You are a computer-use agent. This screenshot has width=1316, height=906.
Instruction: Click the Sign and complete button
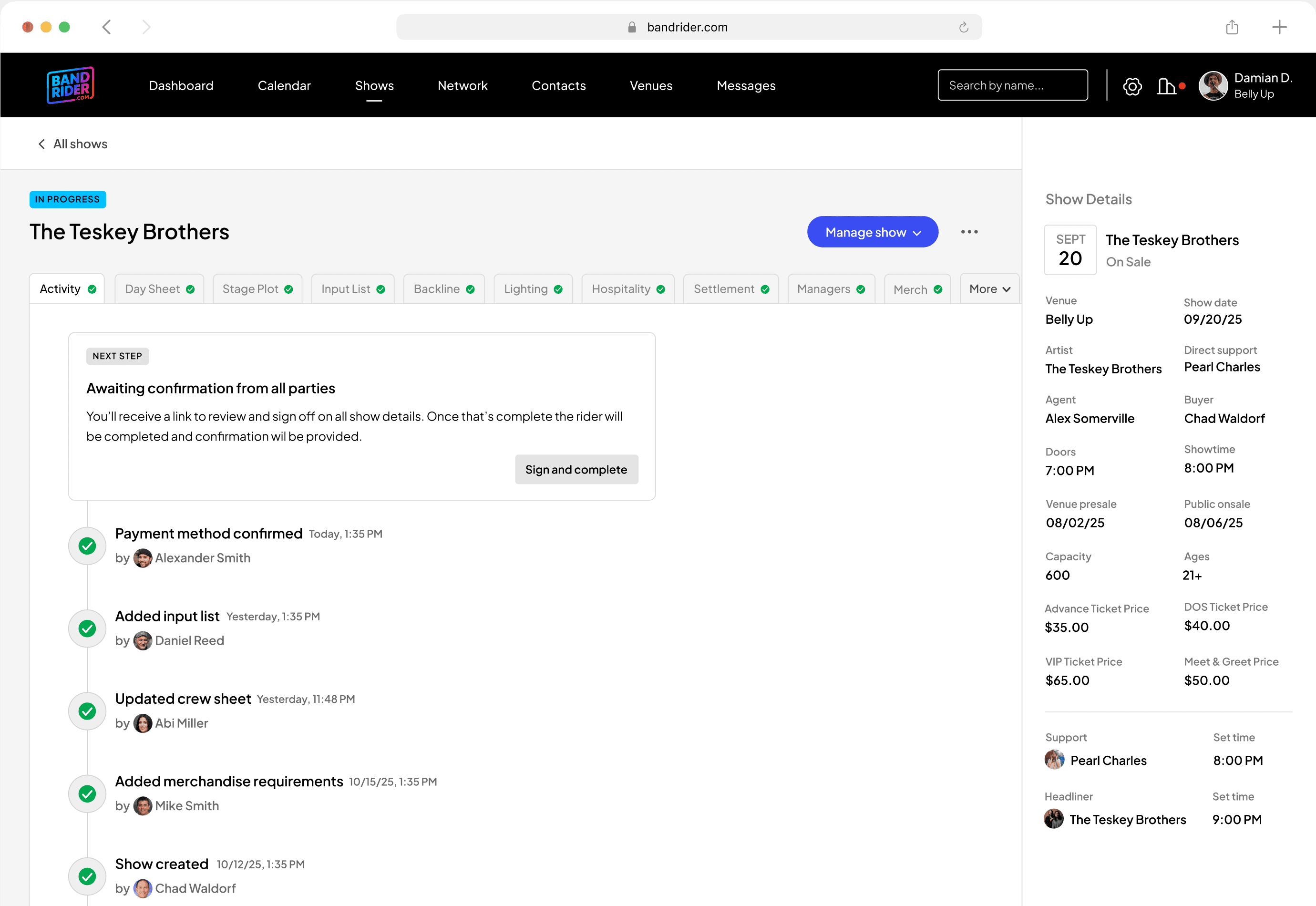(576, 470)
